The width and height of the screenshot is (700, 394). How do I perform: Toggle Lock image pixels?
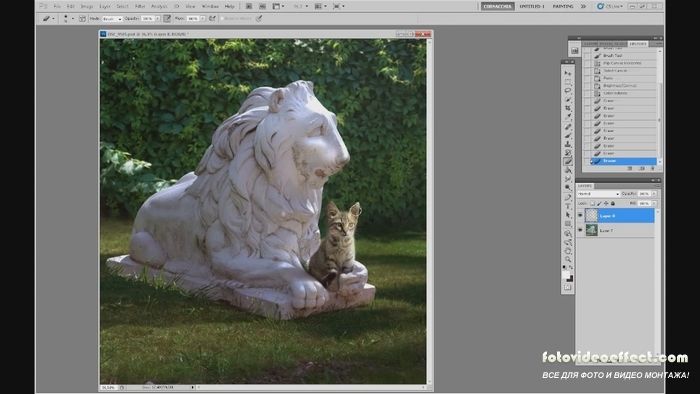click(599, 203)
